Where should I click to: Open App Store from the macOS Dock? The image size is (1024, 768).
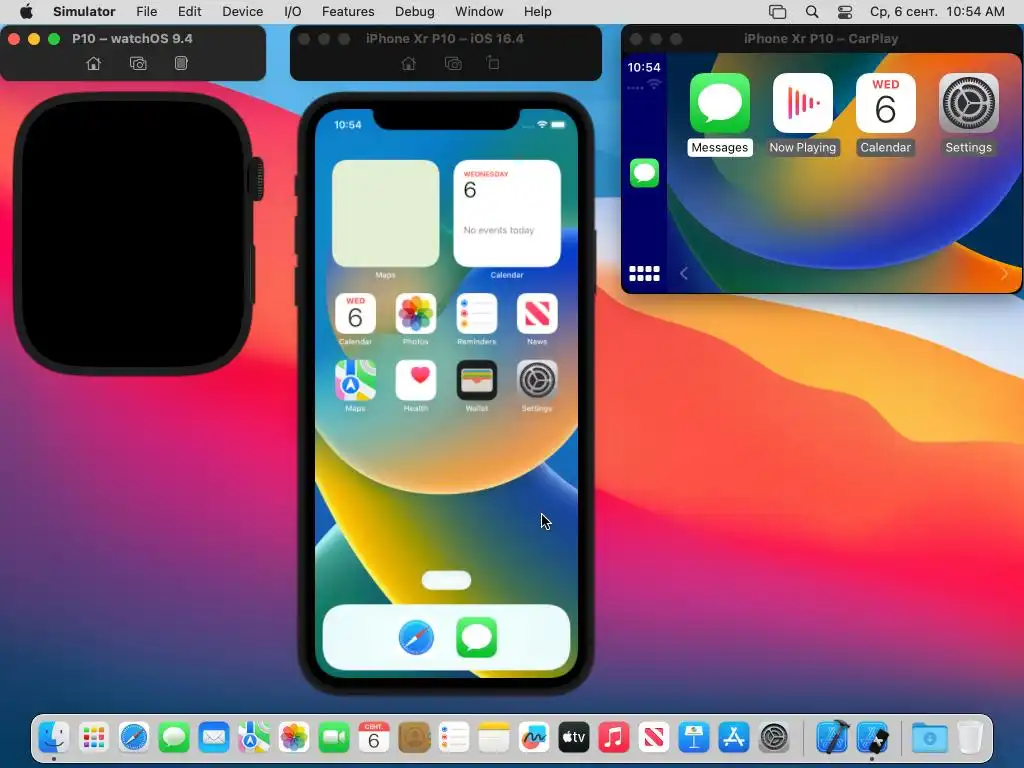[734, 738]
